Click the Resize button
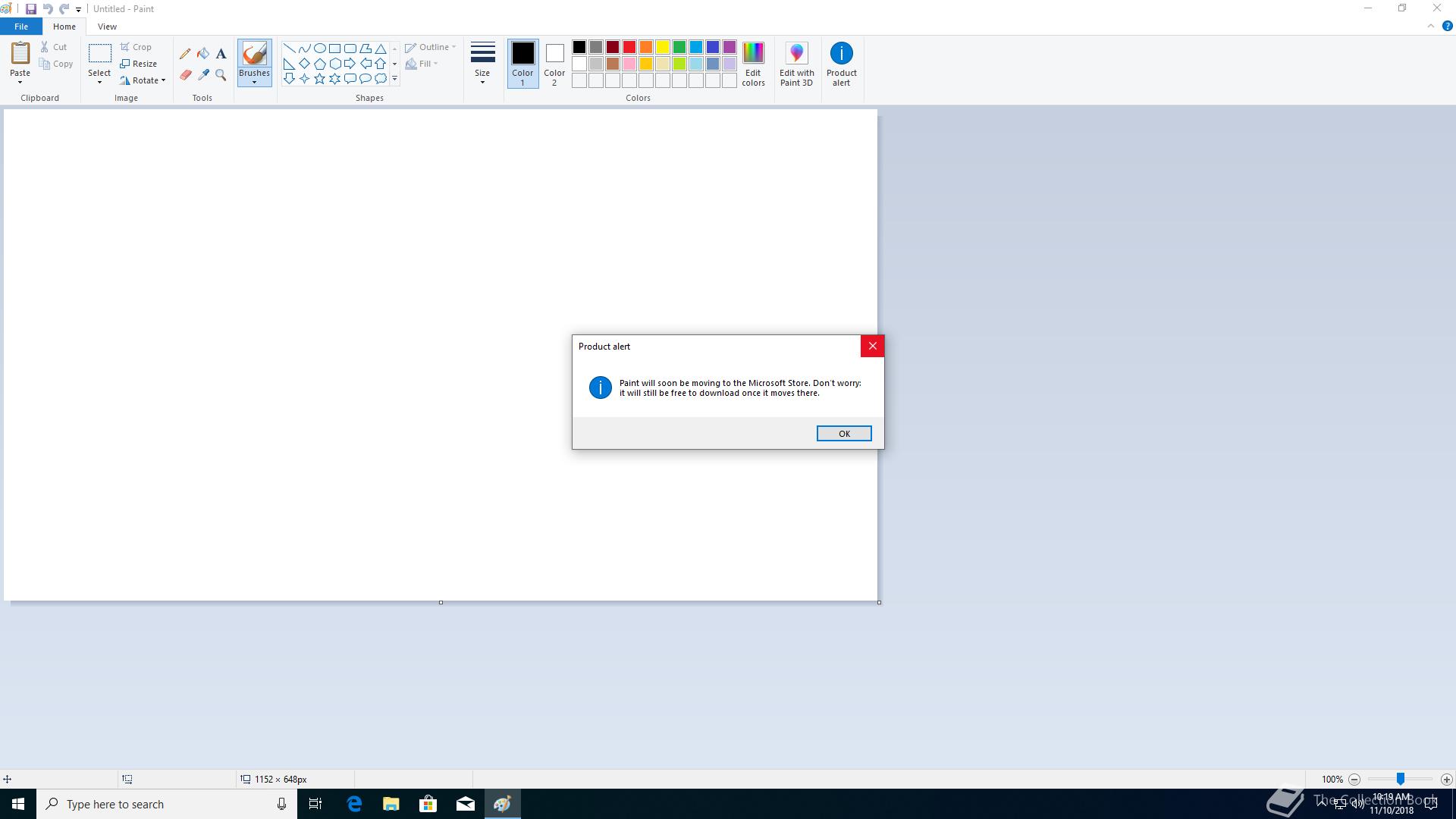This screenshot has height=819, width=1456. (x=139, y=64)
